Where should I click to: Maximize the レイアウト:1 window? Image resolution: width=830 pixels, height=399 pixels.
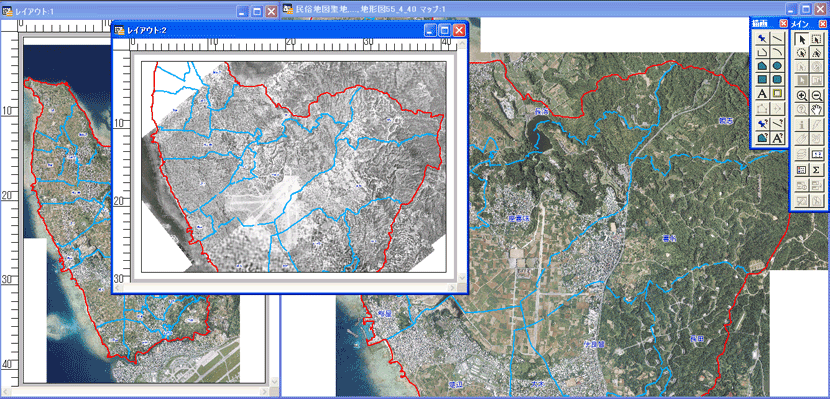coord(257,11)
